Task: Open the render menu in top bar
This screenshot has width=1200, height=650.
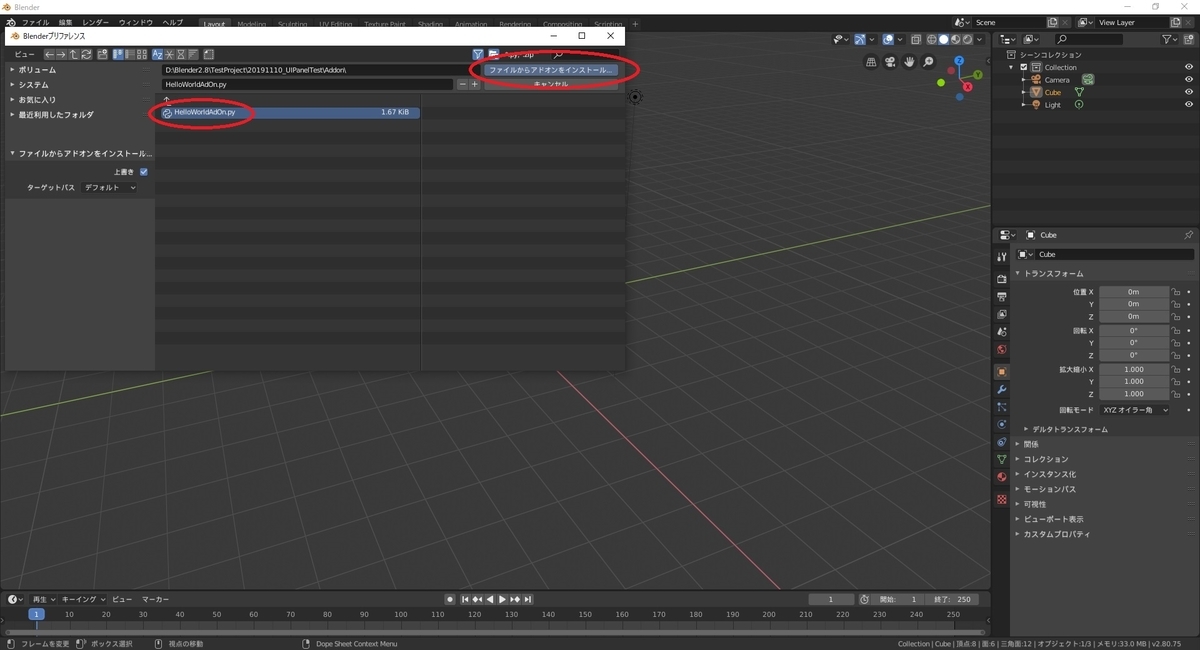Action: tap(96, 22)
